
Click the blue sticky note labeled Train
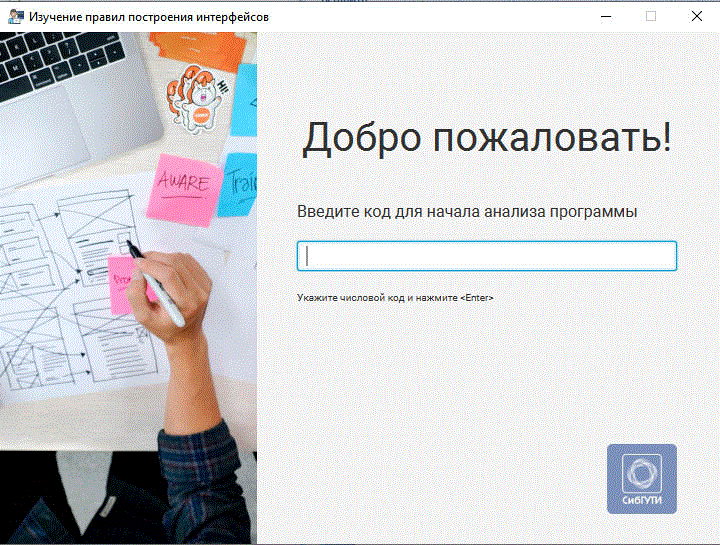tap(240, 182)
